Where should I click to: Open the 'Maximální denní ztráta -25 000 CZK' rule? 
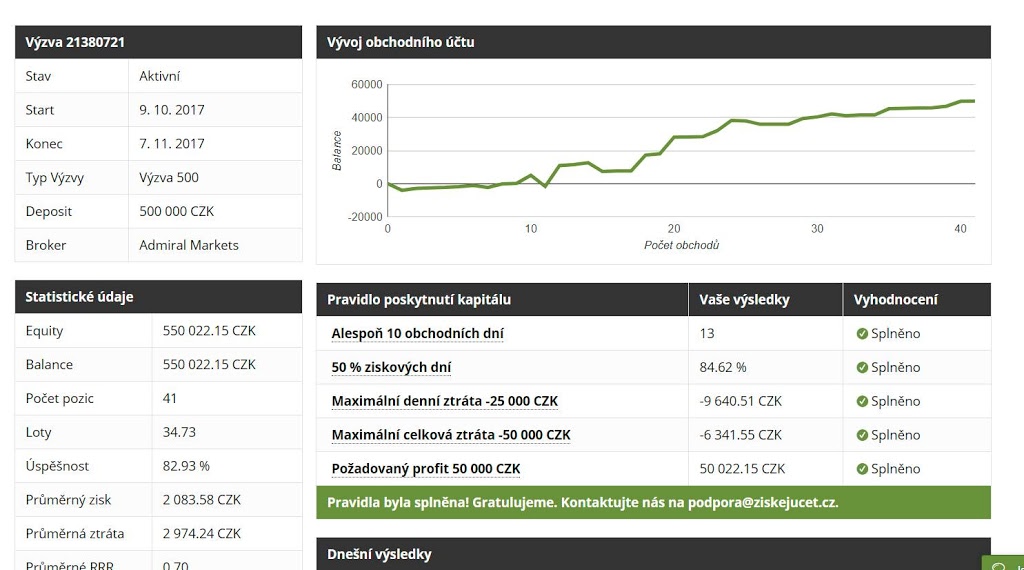[444, 402]
